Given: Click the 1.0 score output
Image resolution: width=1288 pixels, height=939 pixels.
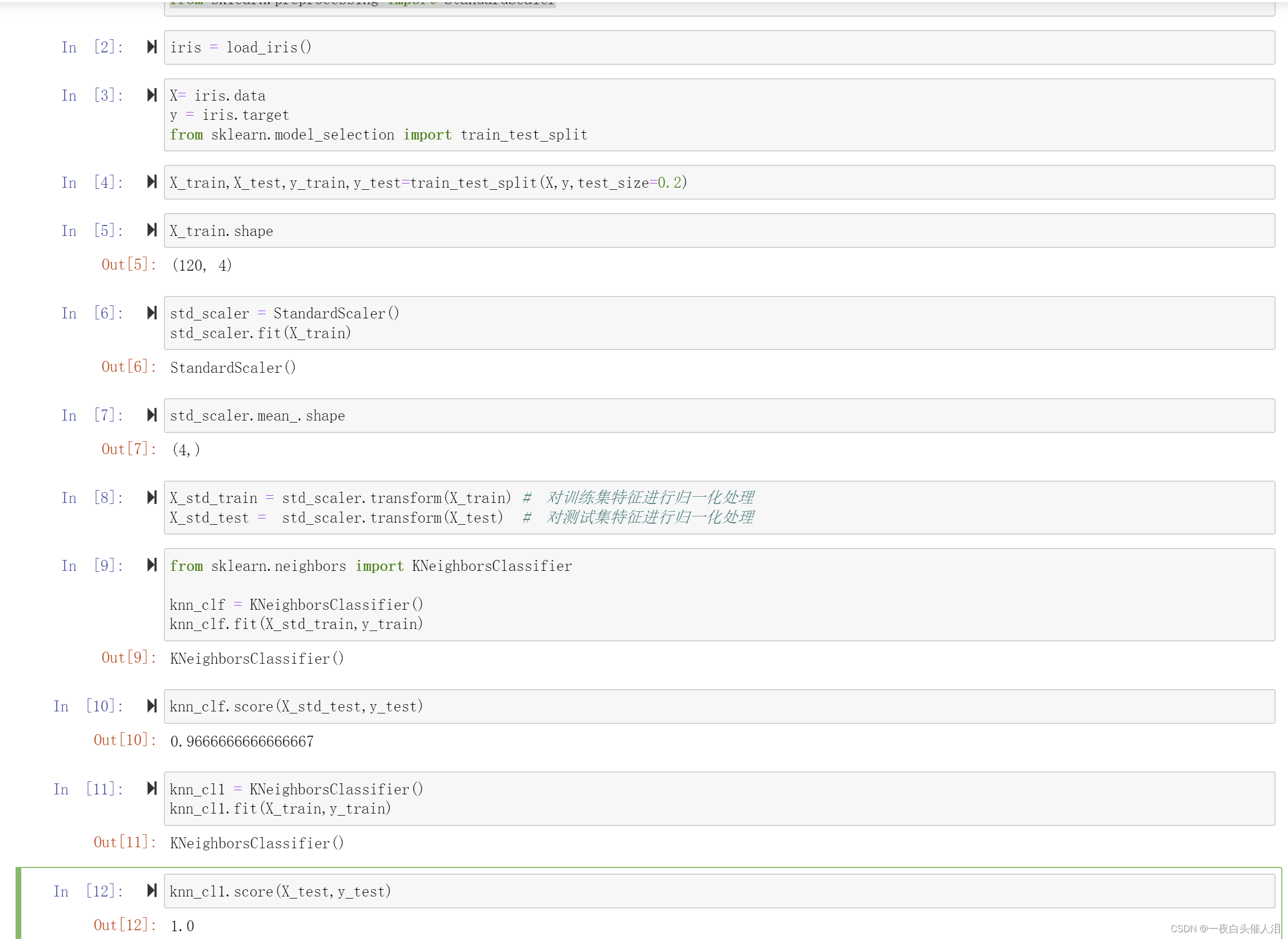Looking at the screenshot, I should click(x=183, y=927).
